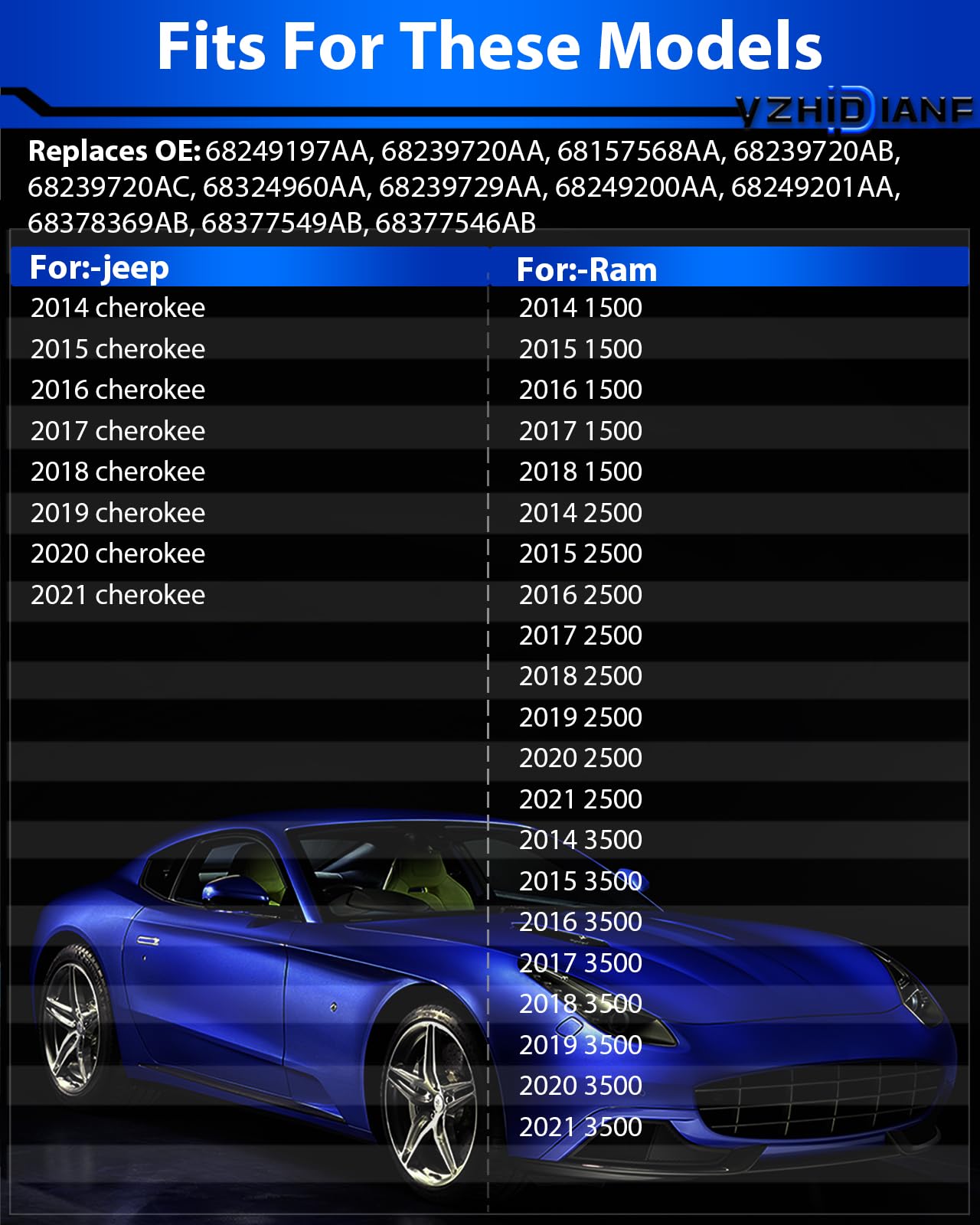Choose the "2021 3500" Ram row

(x=580, y=1127)
